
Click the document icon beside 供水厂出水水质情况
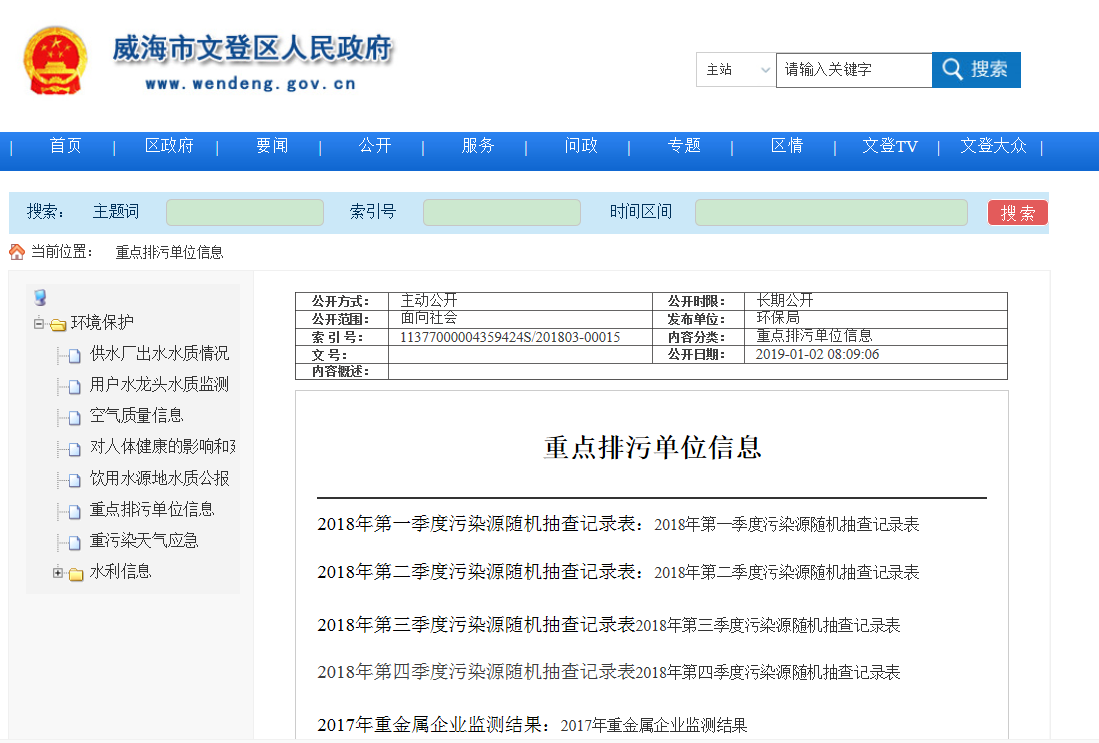tap(74, 356)
